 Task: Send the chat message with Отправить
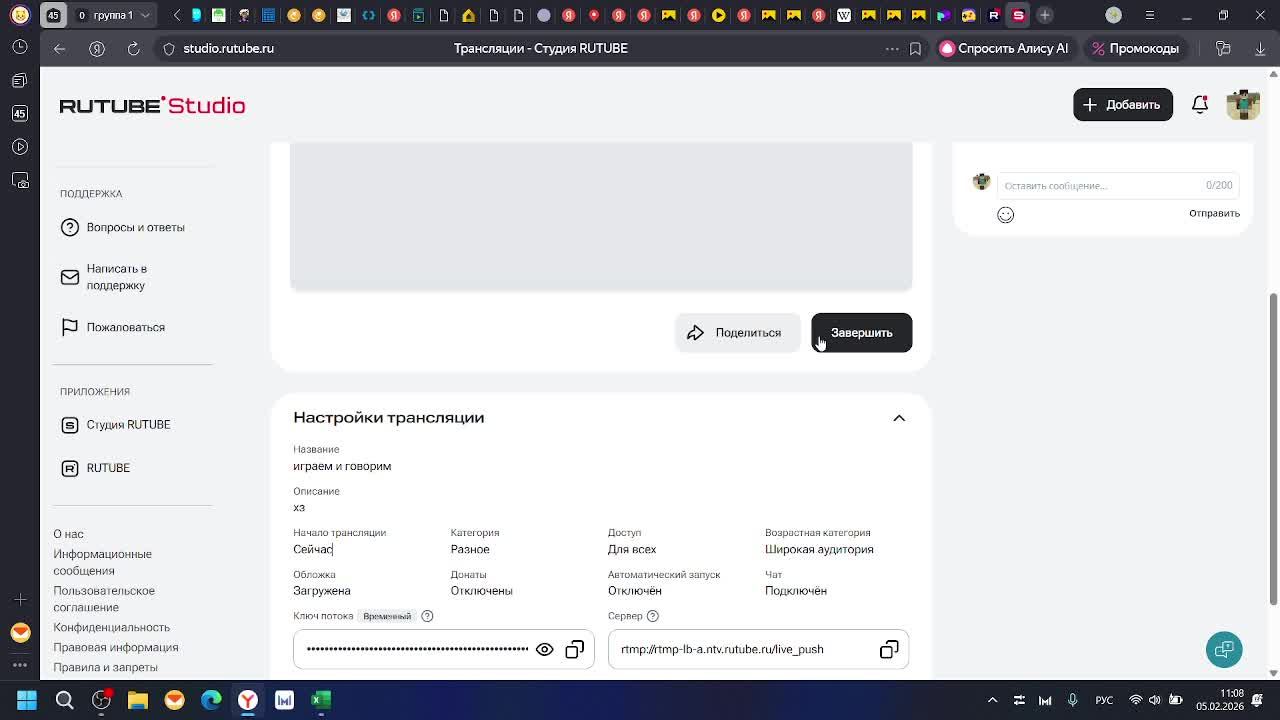pyautogui.click(x=1214, y=213)
